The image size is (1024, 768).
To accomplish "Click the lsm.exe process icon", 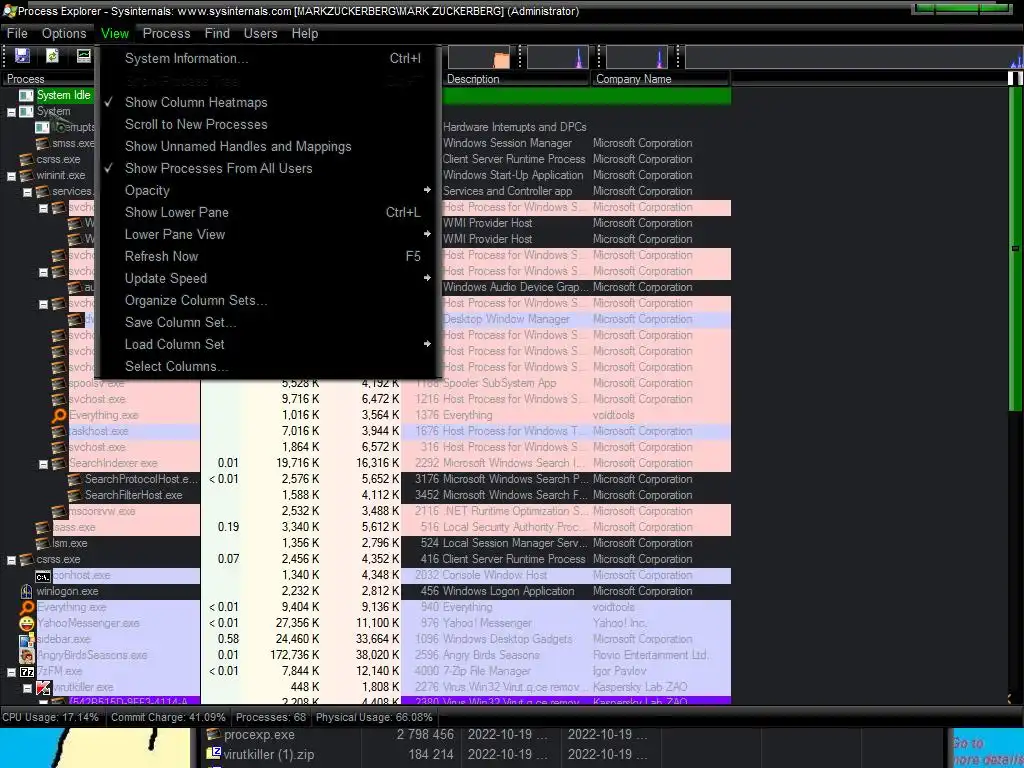I will tap(42, 543).
